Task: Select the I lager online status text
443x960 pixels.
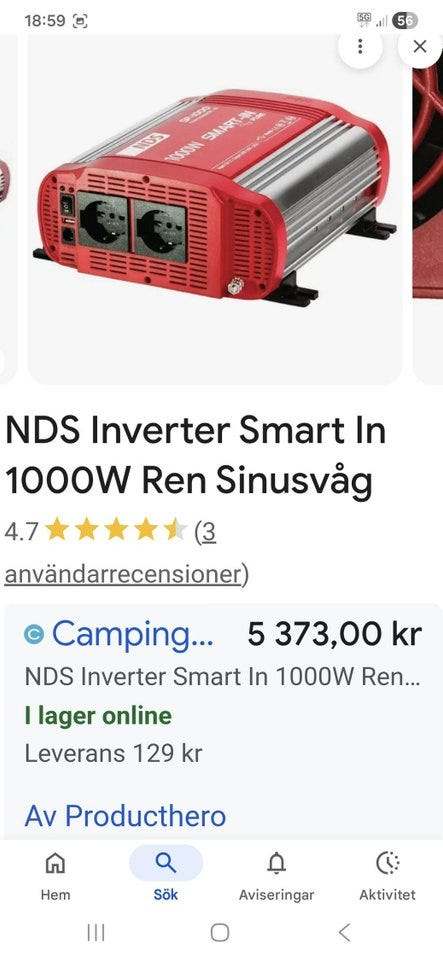Action: pos(98,715)
